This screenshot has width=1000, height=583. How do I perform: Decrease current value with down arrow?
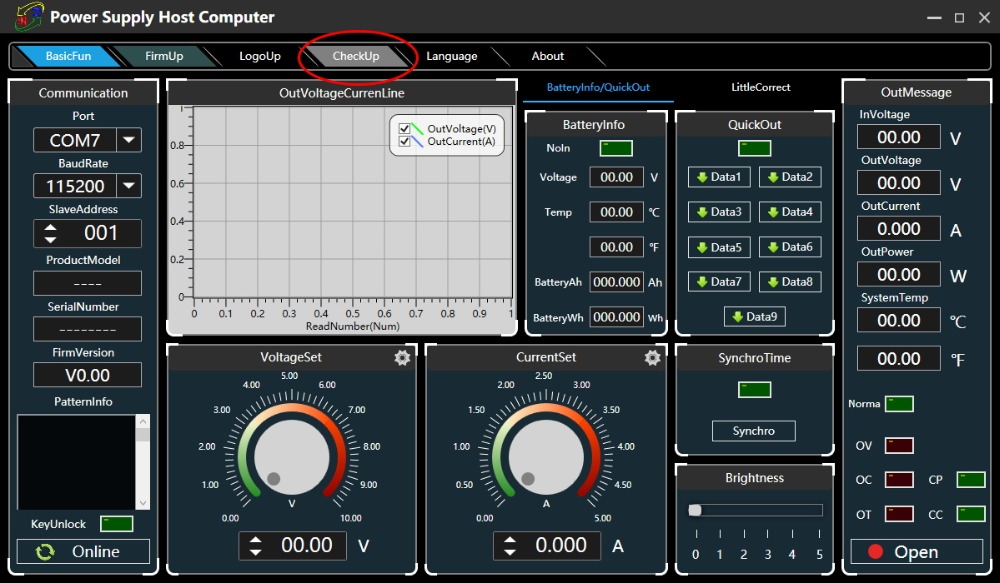click(510, 551)
